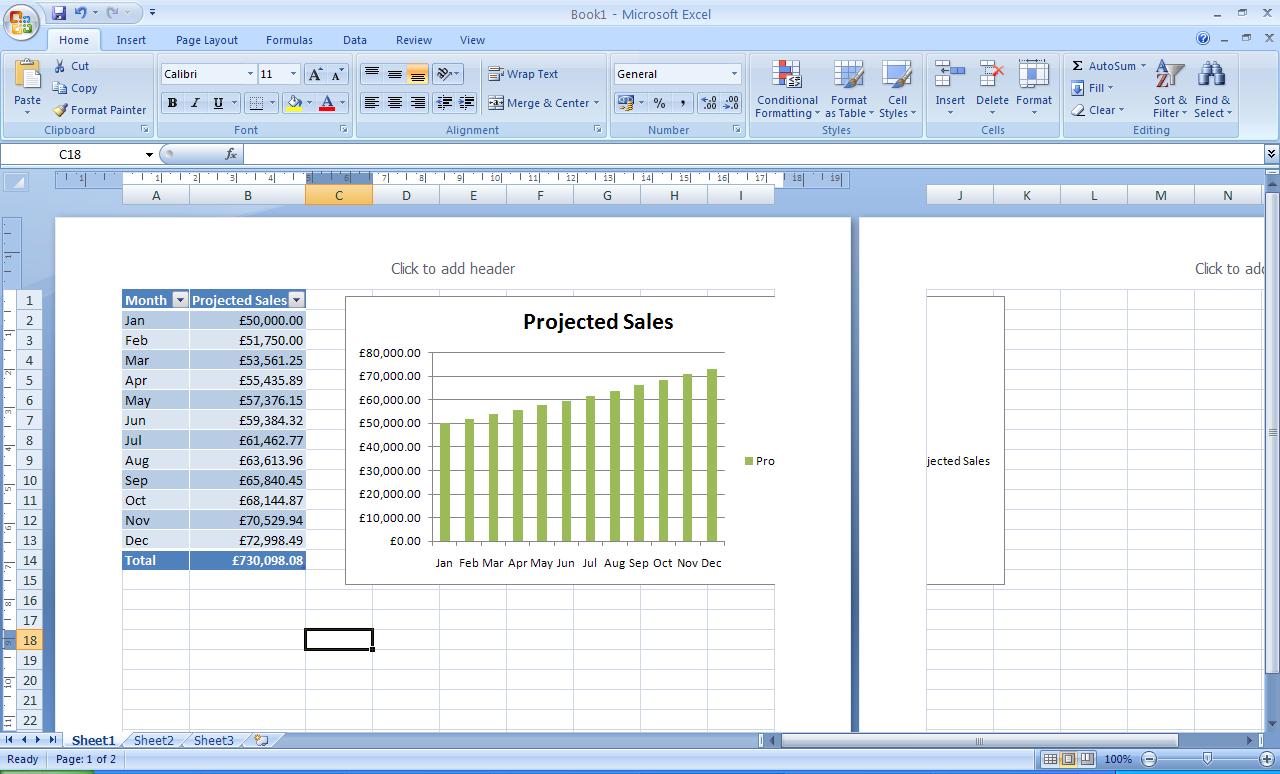The image size is (1280, 774).
Task: Open Cell Styles gallery
Action: point(897,90)
